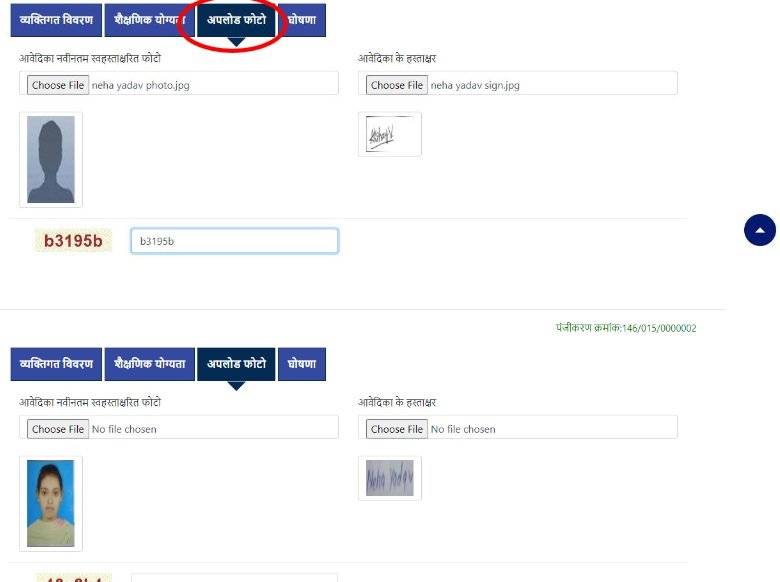Open the upper form's शैक्षणिक योग्यता tab

150,20
